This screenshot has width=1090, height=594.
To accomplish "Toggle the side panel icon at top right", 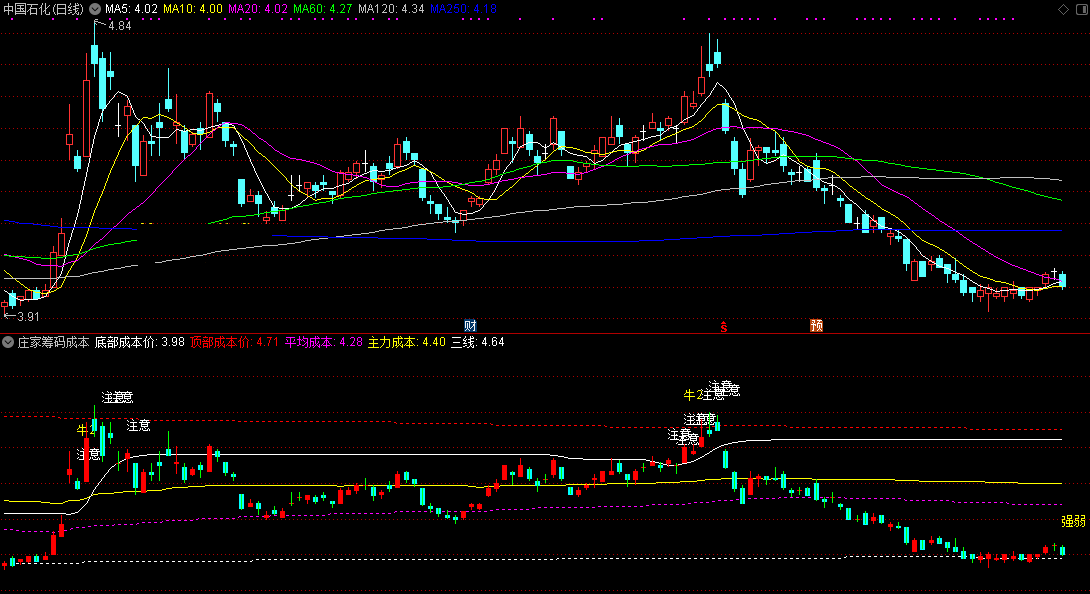I will click(1080, 9).
